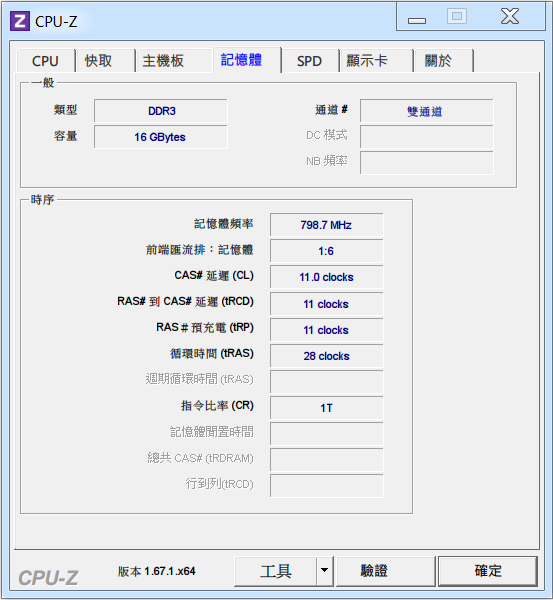Image resolution: width=553 pixels, height=600 pixels.
Task: Click the 通道 # label
Action: click(x=331, y=110)
